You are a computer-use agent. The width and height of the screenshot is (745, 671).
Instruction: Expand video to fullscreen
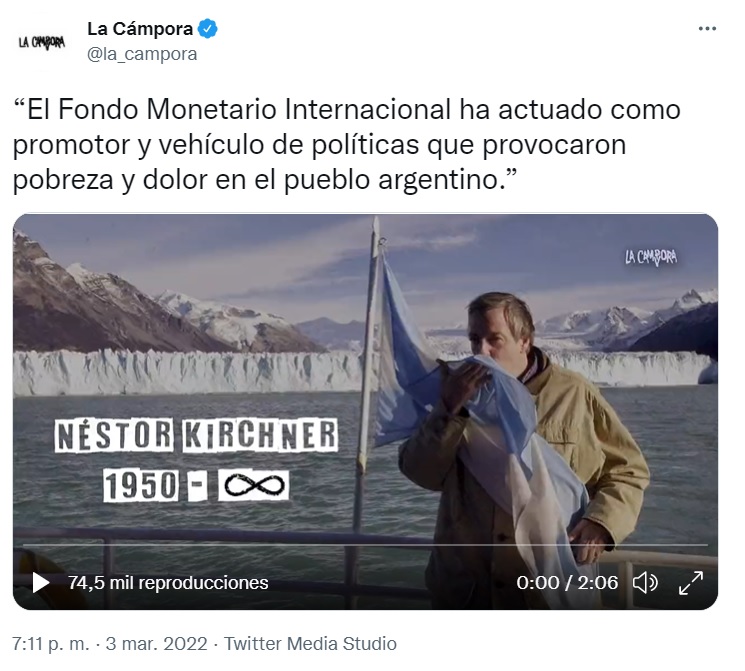coord(690,583)
